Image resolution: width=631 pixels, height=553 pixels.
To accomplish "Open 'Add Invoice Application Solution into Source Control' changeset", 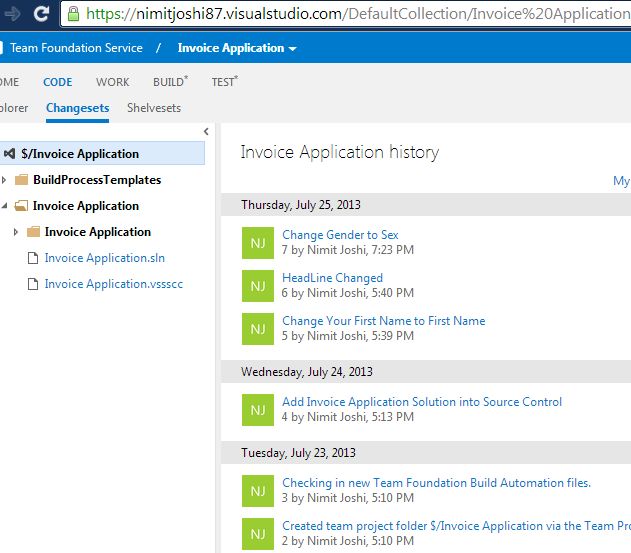I will pyautogui.click(x=422, y=402).
